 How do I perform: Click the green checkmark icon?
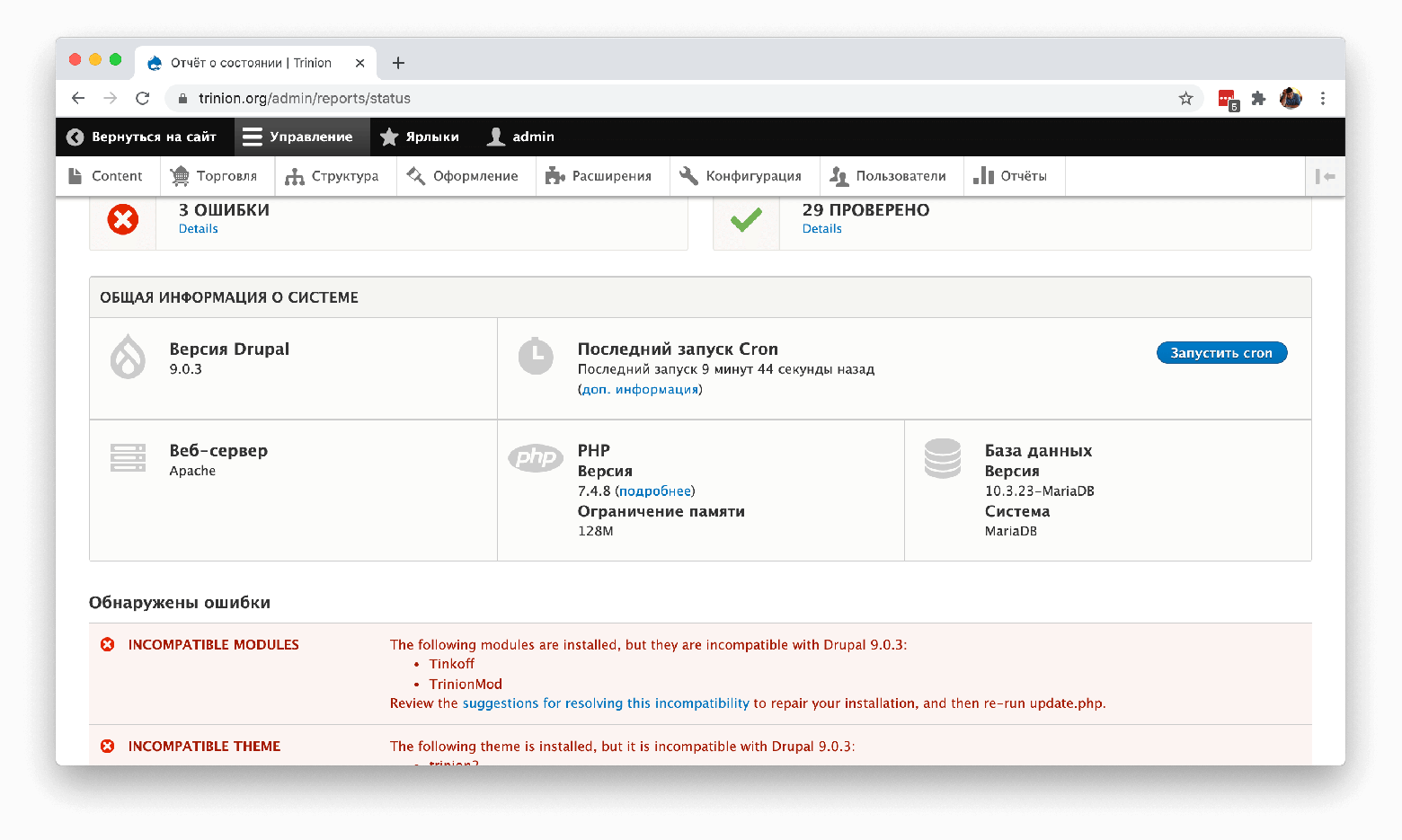tap(746, 219)
